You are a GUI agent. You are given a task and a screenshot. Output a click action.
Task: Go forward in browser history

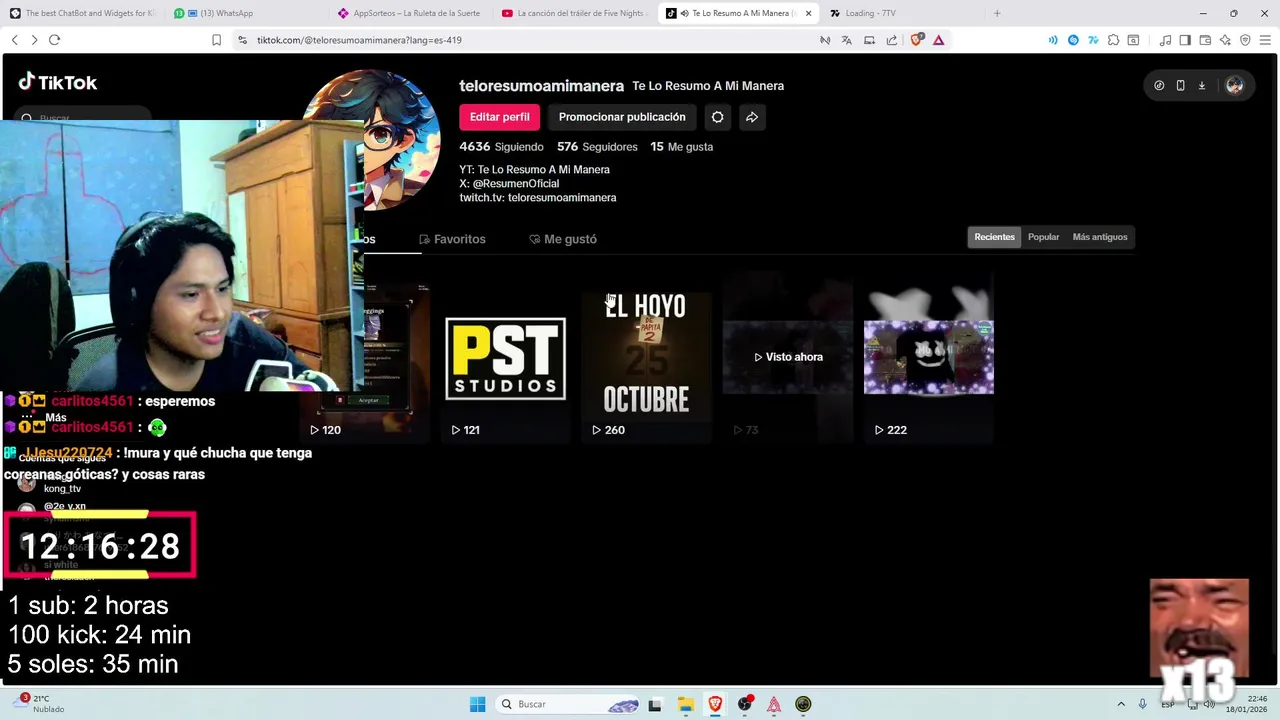pyautogui.click(x=34, y=40)
